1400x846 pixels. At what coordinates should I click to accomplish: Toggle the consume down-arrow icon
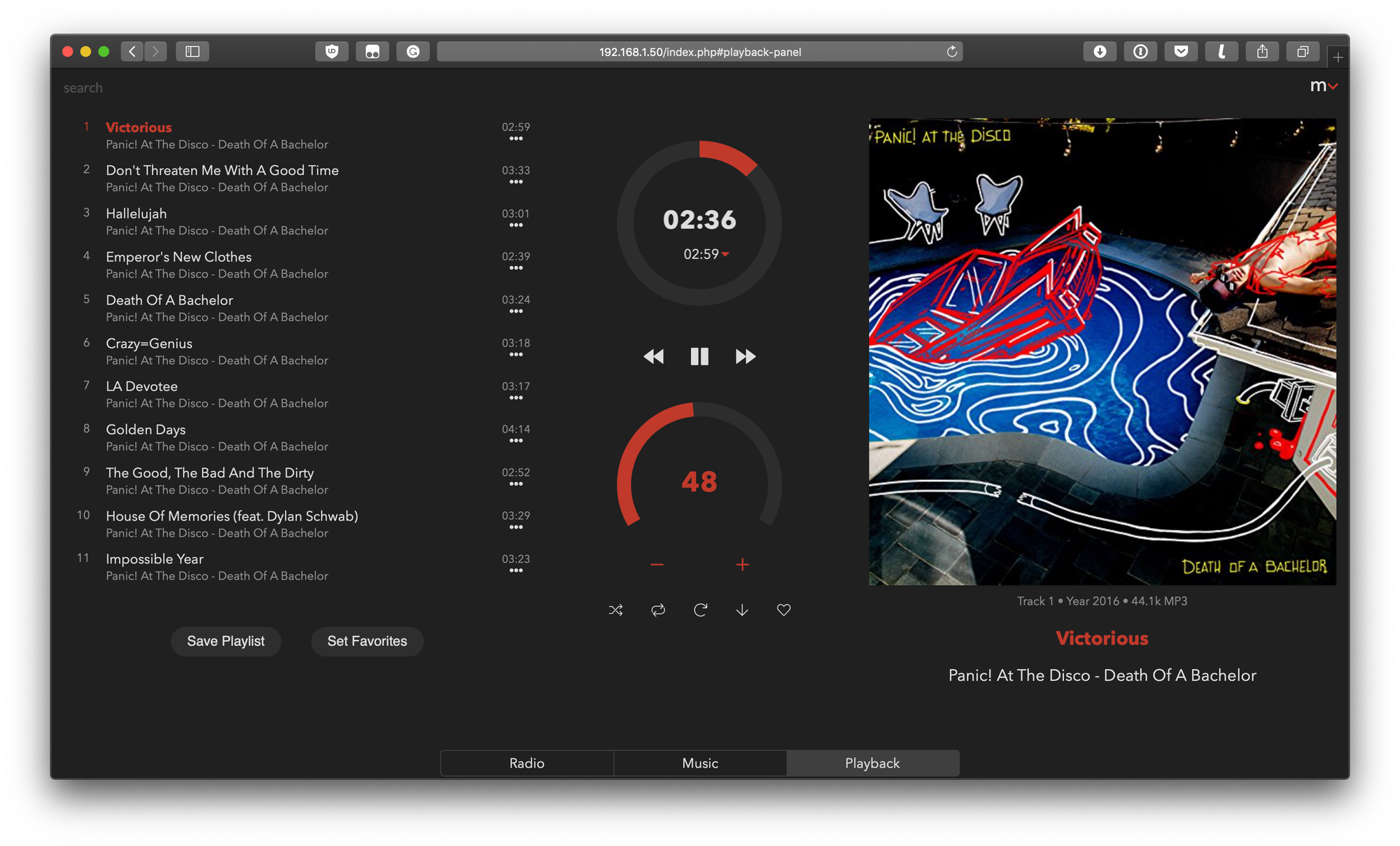tap(742, 610)
